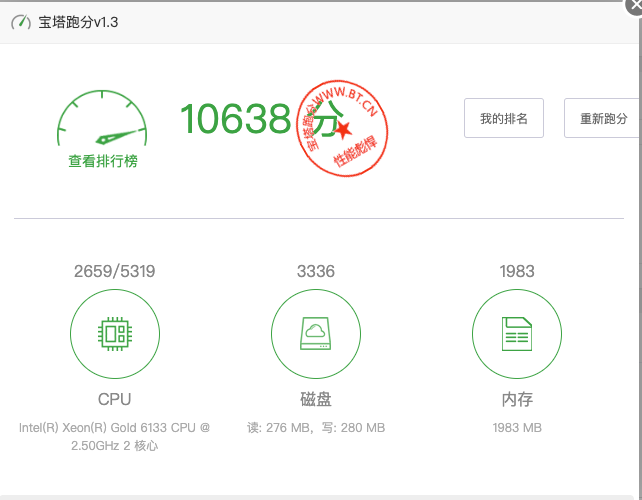
Task: Click the small gauge icon beside 宝塔跑分v1.3 title
Action: pos(21,22)
